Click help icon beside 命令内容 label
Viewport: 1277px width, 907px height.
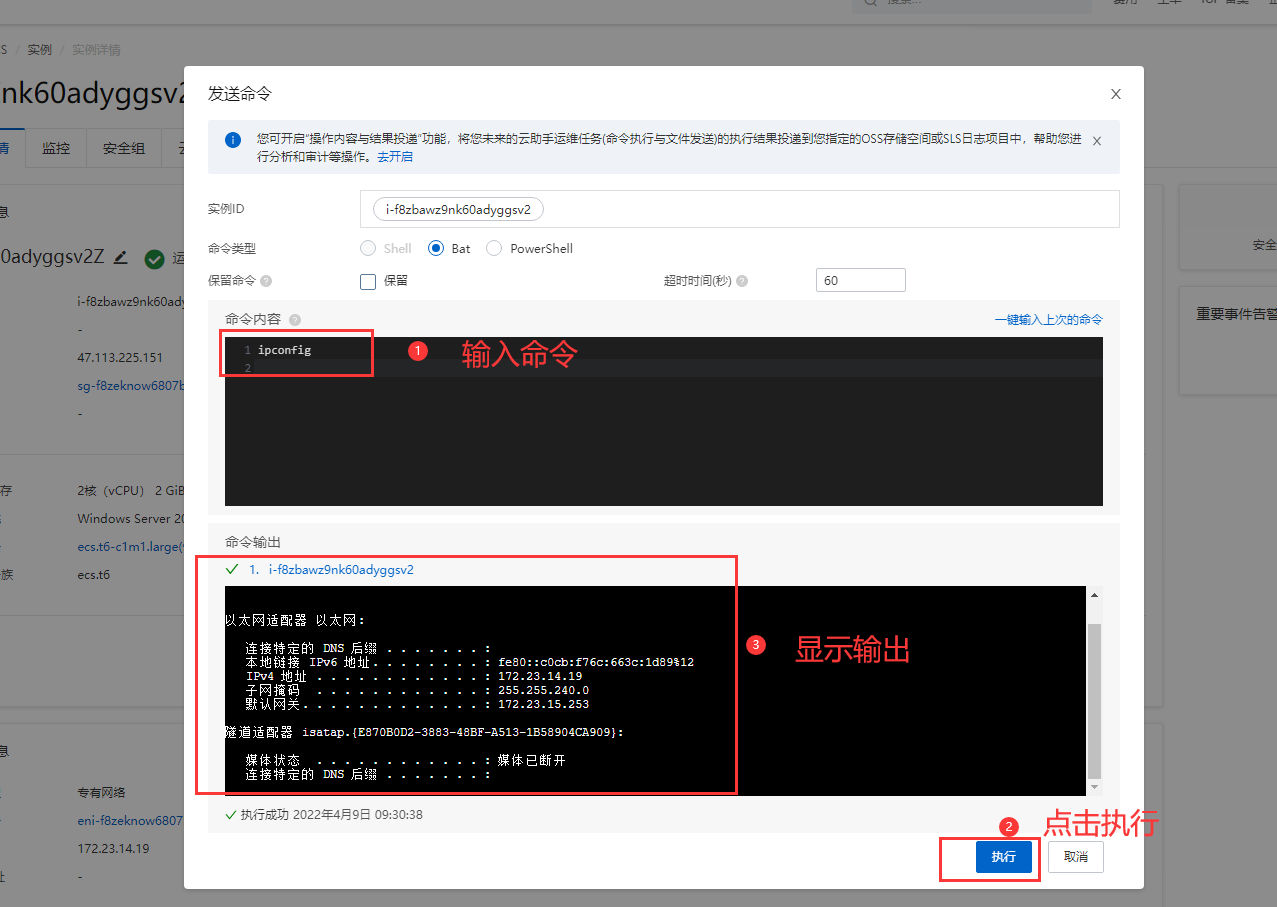pyautogui.click(x=295, y=320)
